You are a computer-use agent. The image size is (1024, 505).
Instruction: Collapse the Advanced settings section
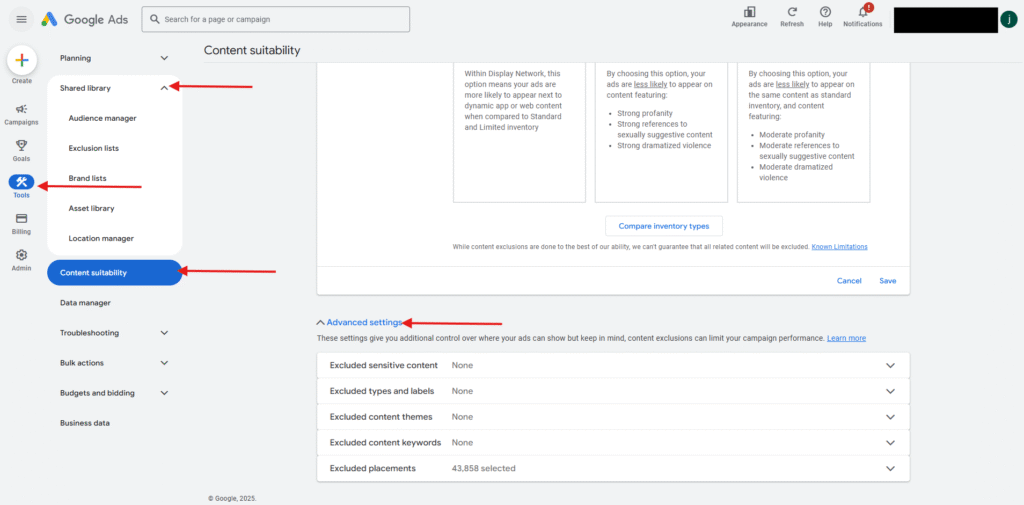coord(359,322)
